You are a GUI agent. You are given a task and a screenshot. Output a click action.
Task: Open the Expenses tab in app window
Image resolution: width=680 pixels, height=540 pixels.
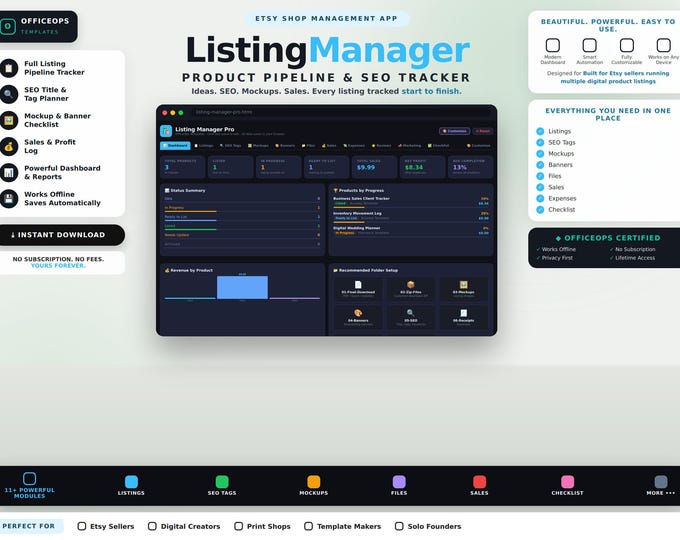click(x=354, y=146)
